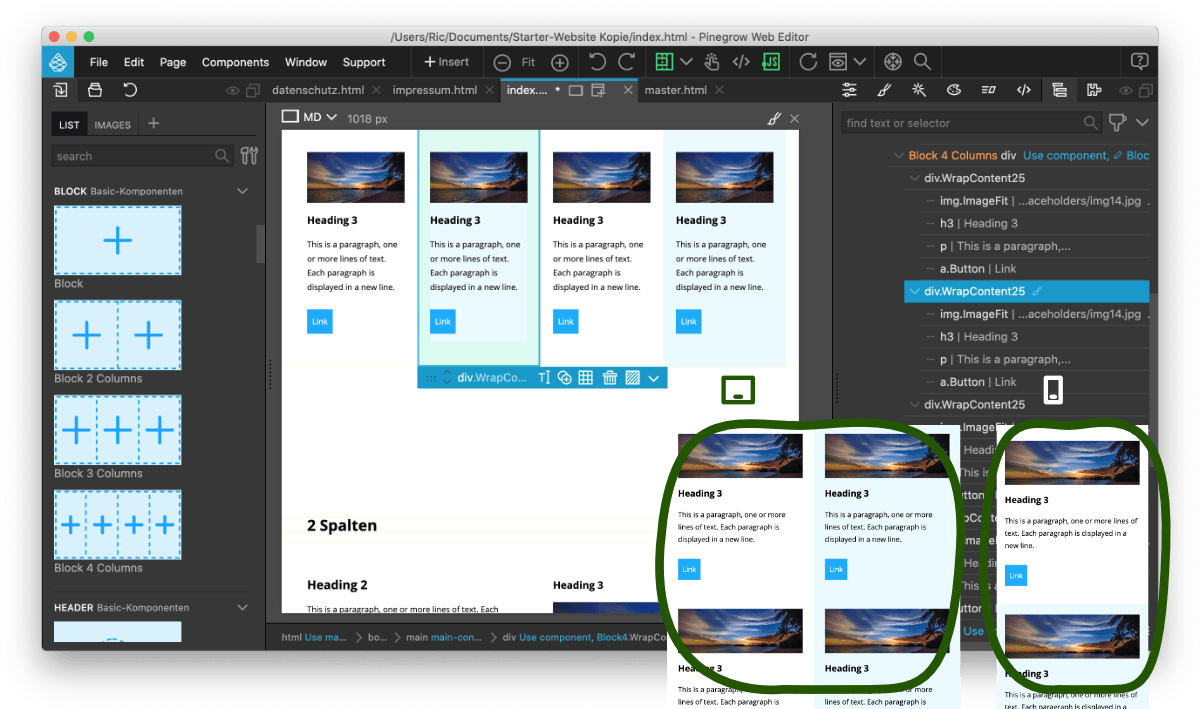Click the Fit zoom button
The image size is (1200, 709).
point(528,62)
